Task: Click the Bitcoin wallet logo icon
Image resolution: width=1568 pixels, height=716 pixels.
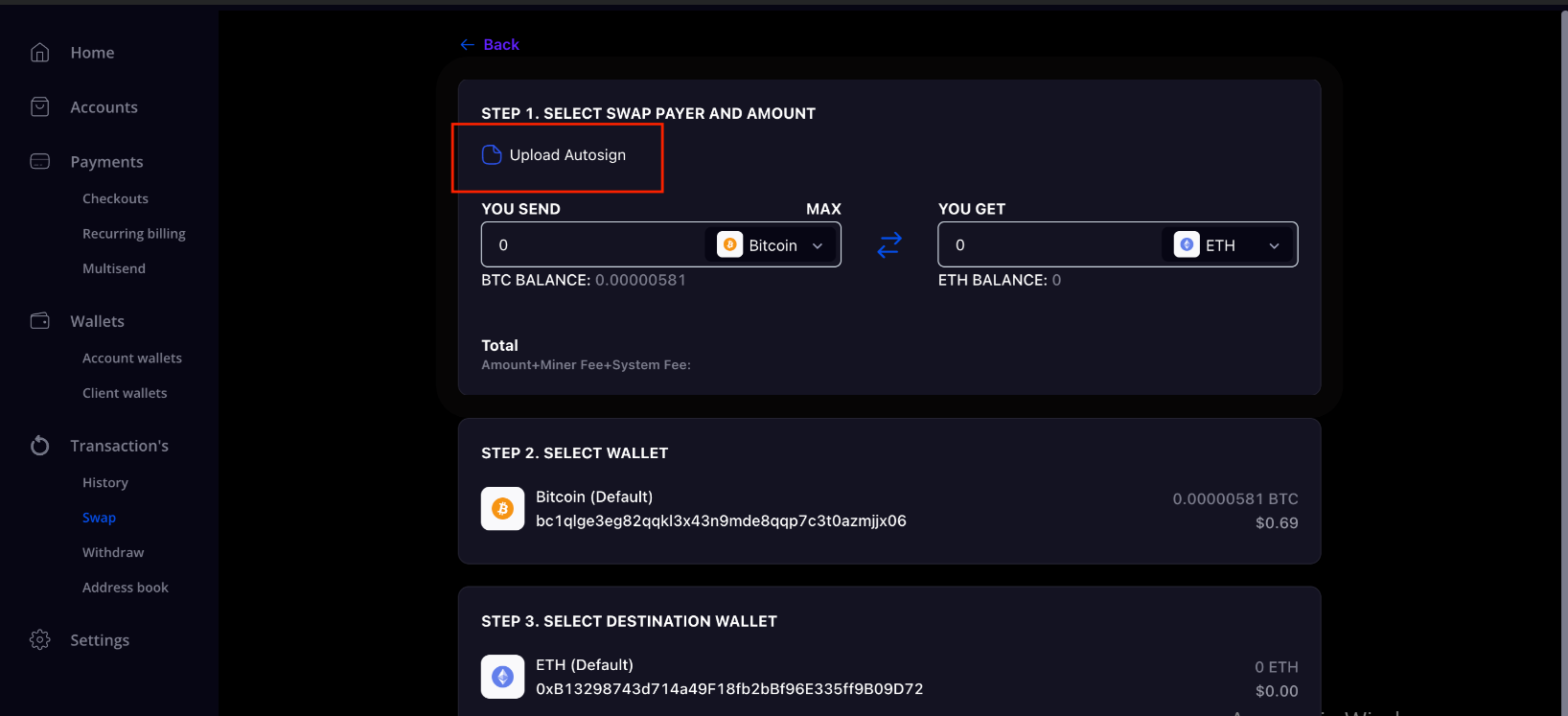Action: (502, 509)
